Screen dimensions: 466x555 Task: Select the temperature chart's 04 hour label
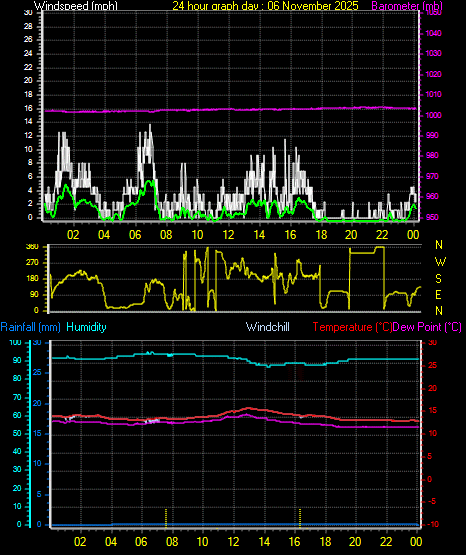[111, 542]
